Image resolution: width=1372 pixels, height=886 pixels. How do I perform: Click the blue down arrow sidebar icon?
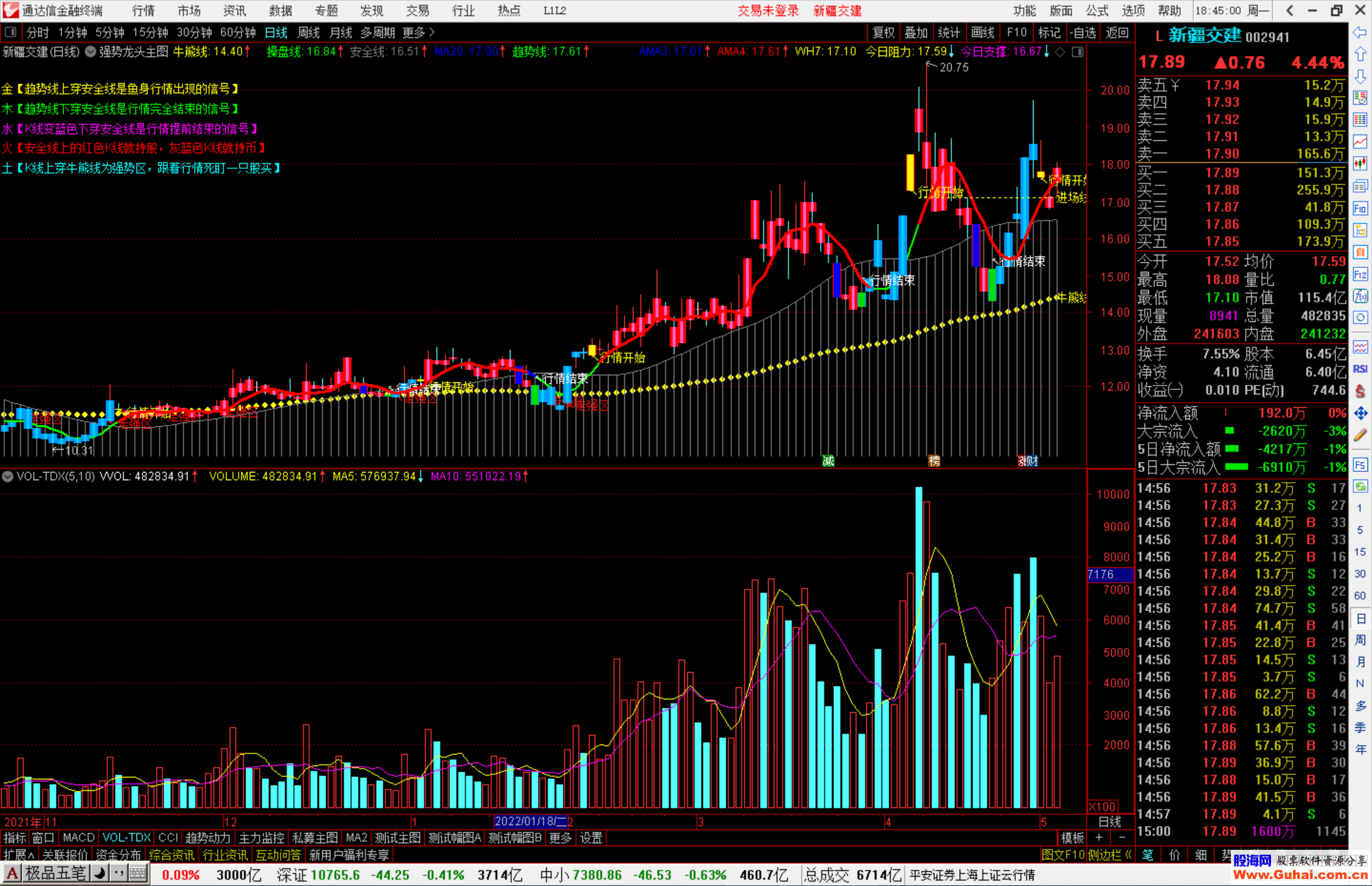[x=1360, y=76]
